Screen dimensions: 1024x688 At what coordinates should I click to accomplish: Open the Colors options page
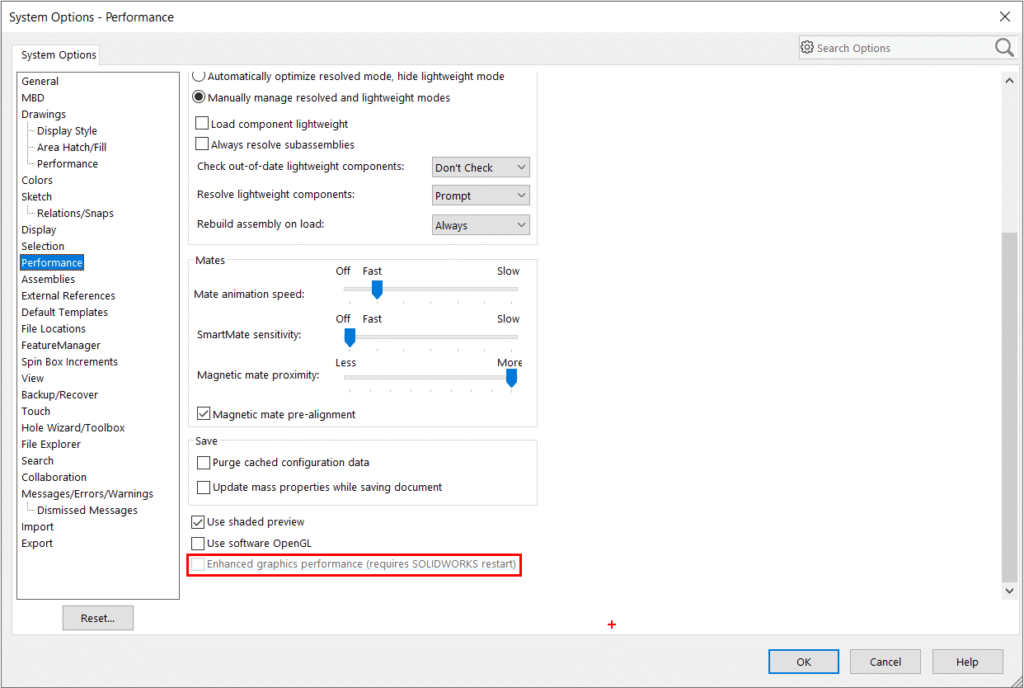[x=37, y=180]
